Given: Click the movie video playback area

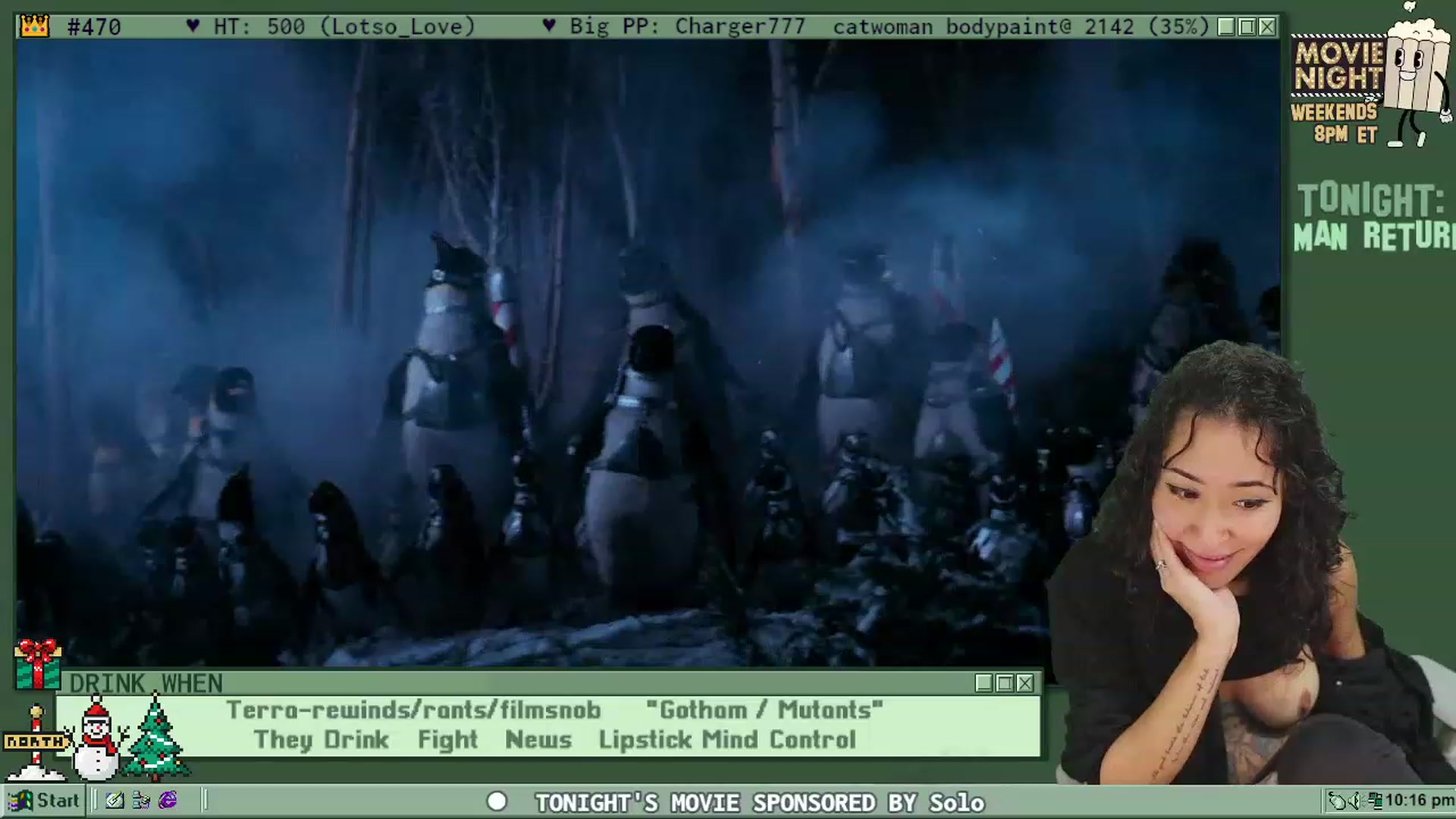Looking at the screenshot, I should coord(647,353).
